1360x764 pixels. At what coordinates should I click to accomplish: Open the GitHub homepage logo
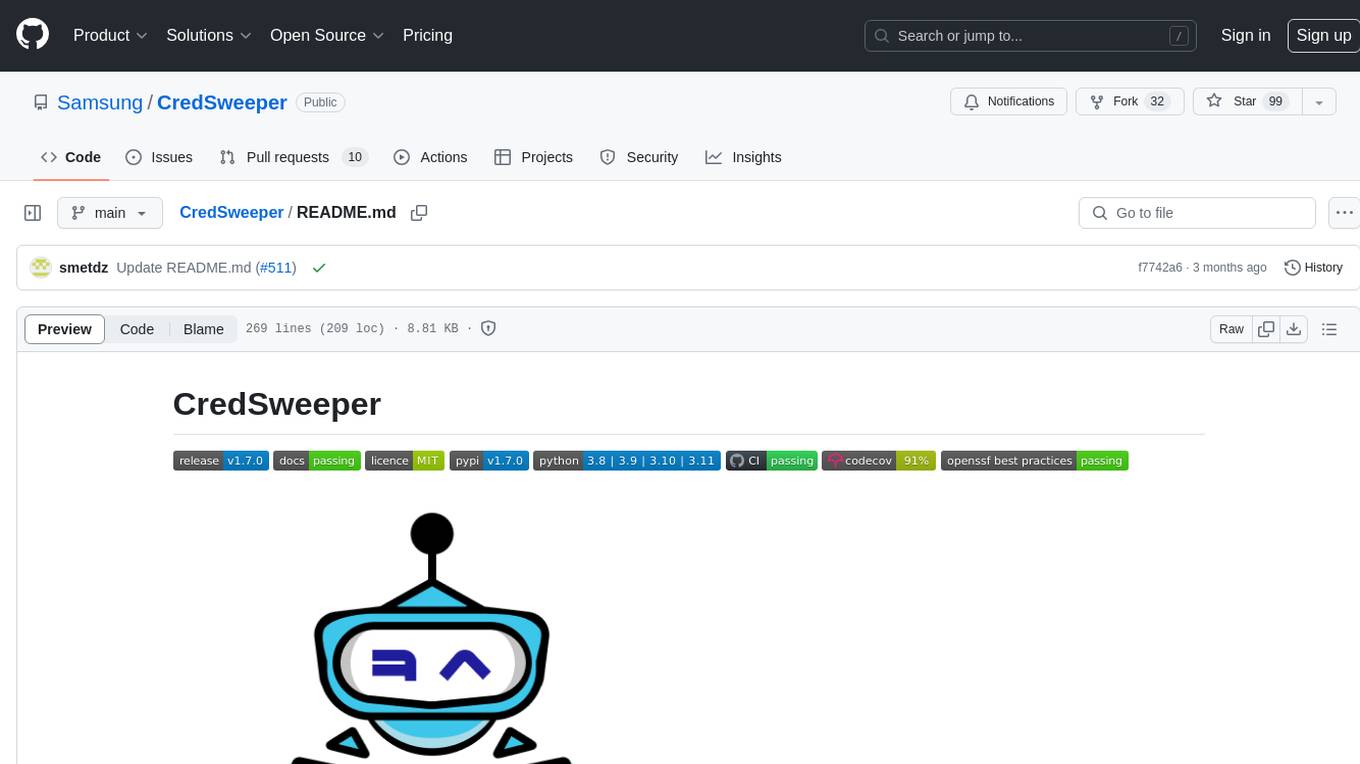pyautogui.click(x=32, y=35)
